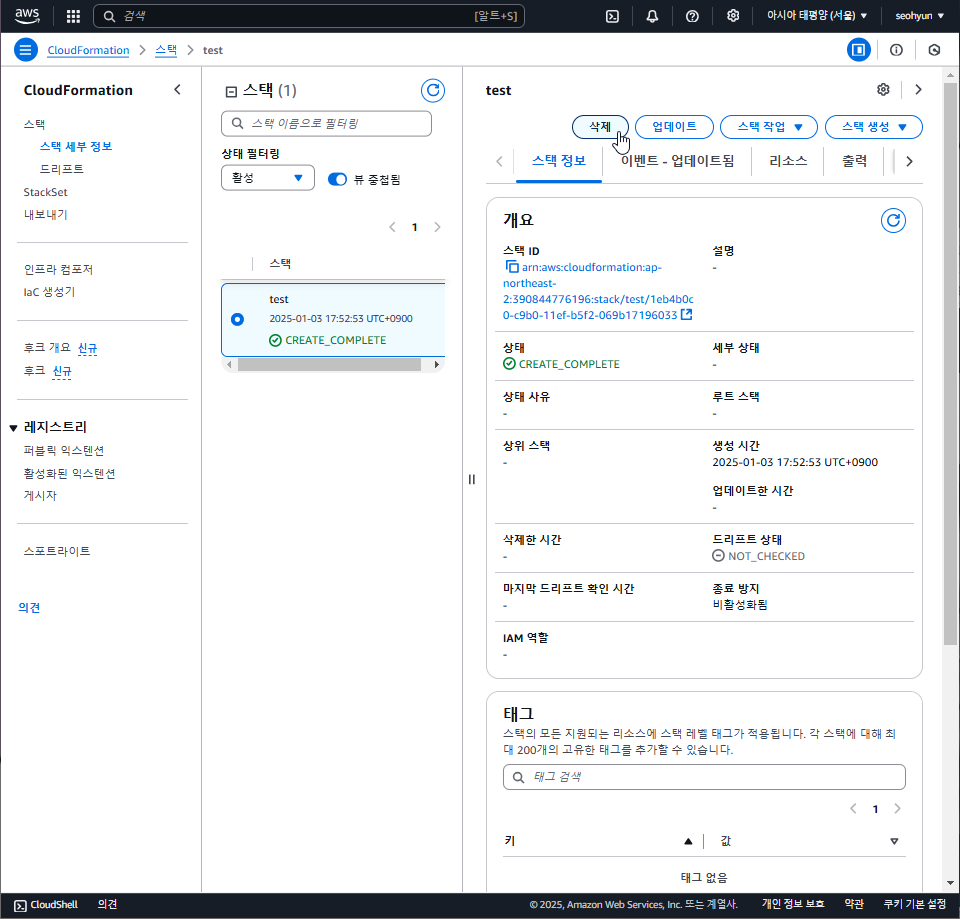
Task: Collapse the CloudFormation navigation pane
Action: [x=178, y=90]
